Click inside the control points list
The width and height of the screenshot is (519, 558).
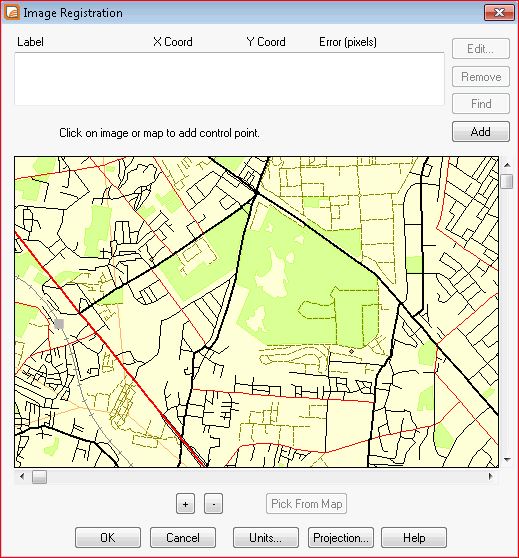pos(229,79)
